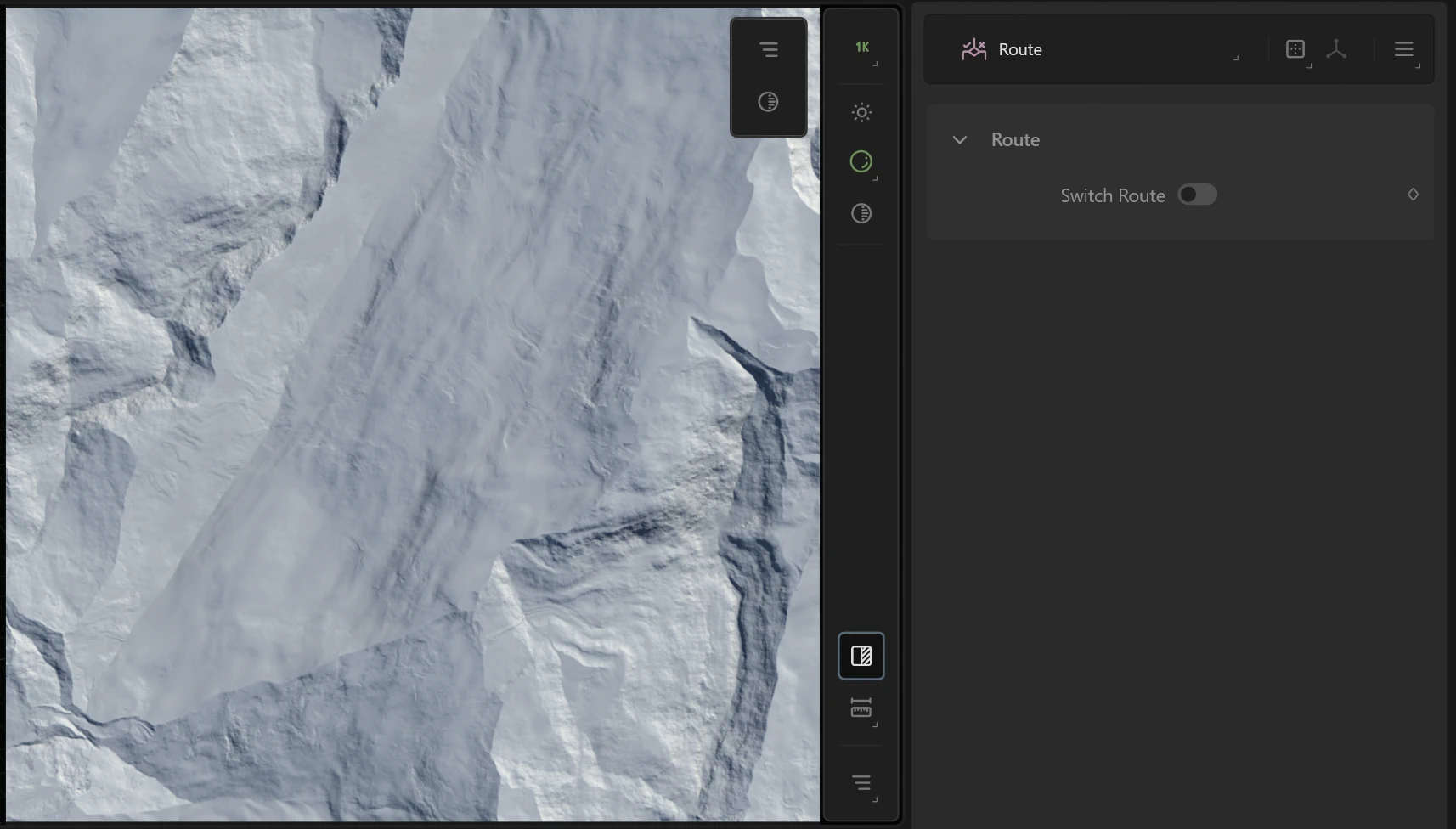
Task: Collapse the Route section chevron
Action: [x=960, y=139]
